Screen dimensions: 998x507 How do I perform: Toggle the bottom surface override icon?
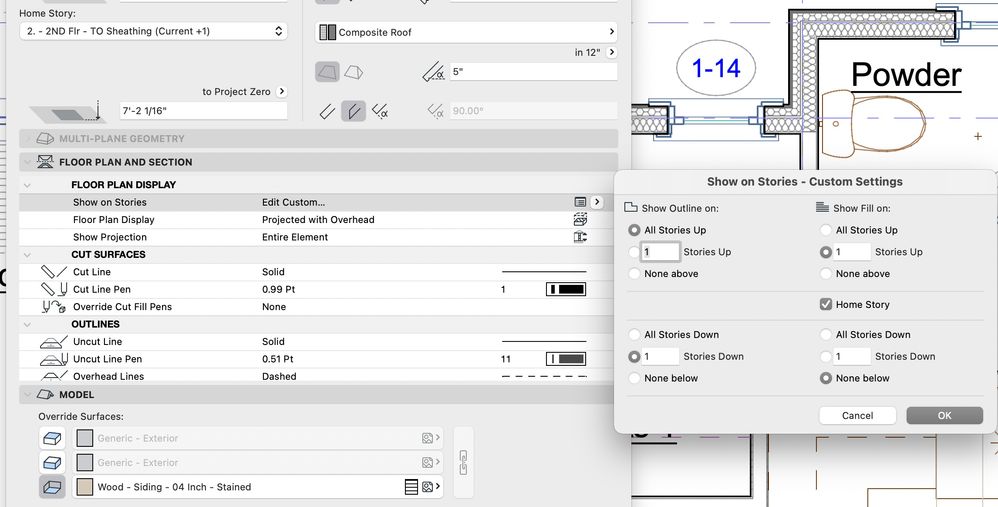coord(52,487)
